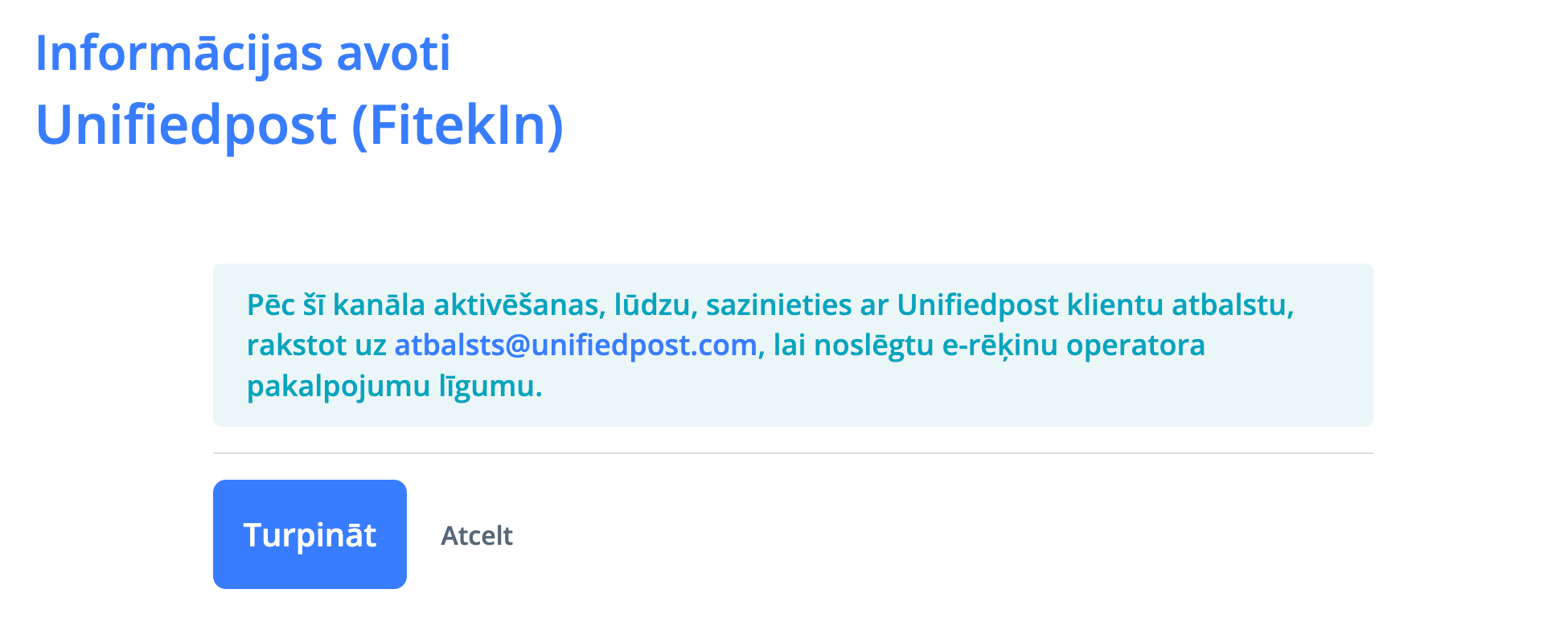Click the word operatora in the notice
This screenshot has width=1568, height=630.
pyautogui.click(x=1135, y=346)
